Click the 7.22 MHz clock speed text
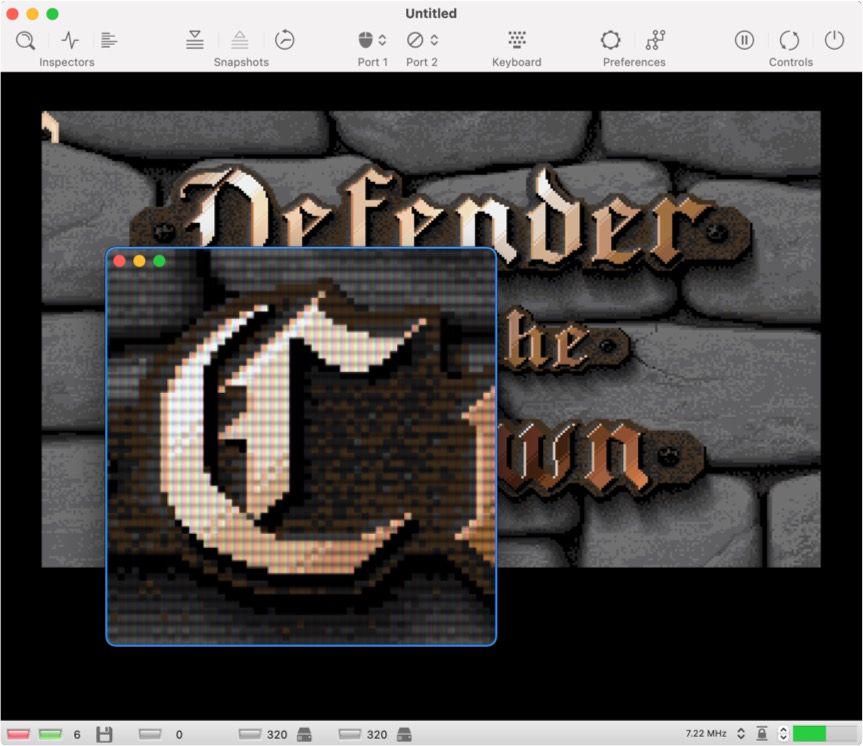This screenshot has width=863, height=746. [706, 734]
